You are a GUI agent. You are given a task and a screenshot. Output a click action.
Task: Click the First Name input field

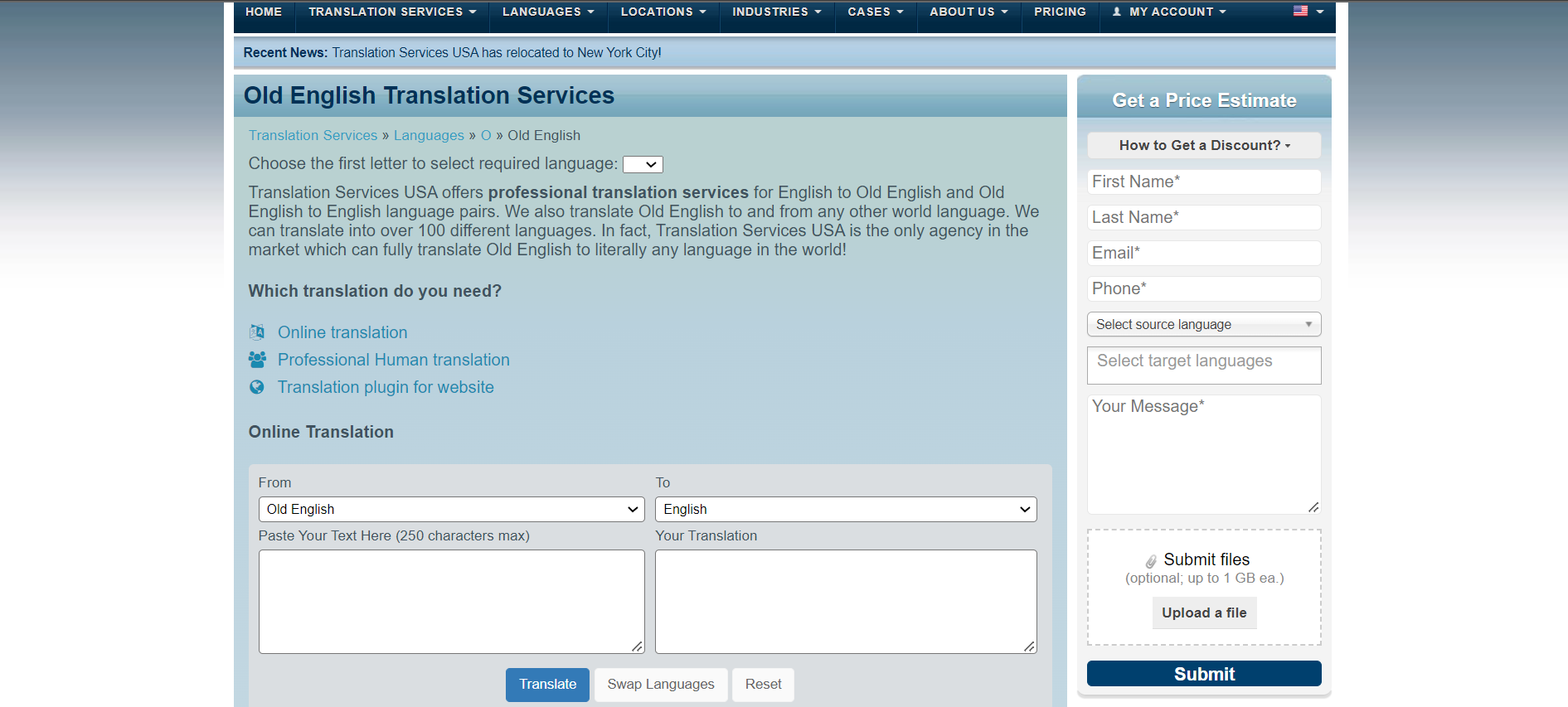1204,182
